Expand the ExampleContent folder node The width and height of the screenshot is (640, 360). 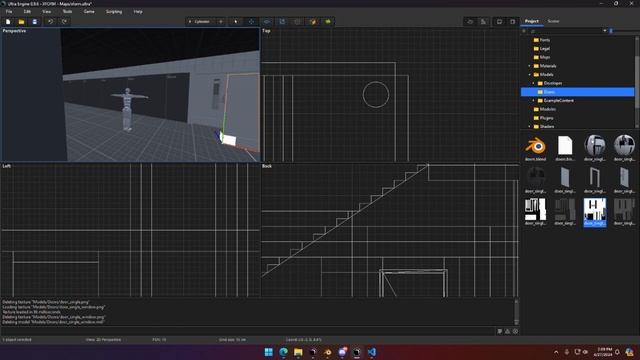tap(533, 100)
